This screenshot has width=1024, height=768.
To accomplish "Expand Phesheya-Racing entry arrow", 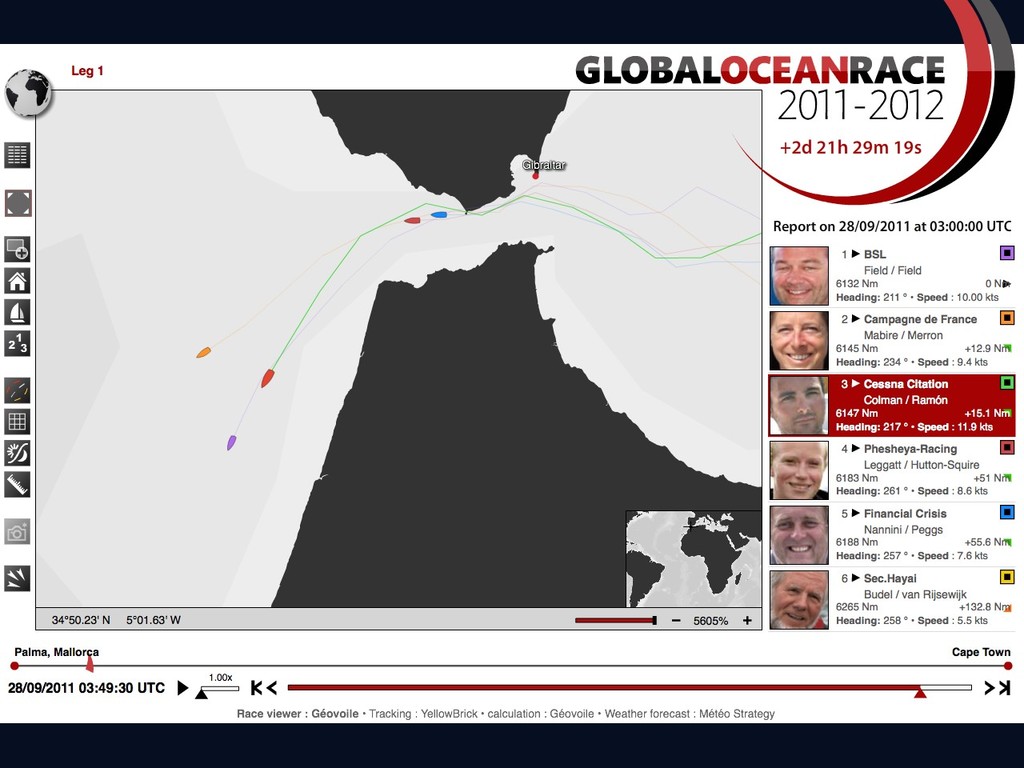I will coord(856,448).
